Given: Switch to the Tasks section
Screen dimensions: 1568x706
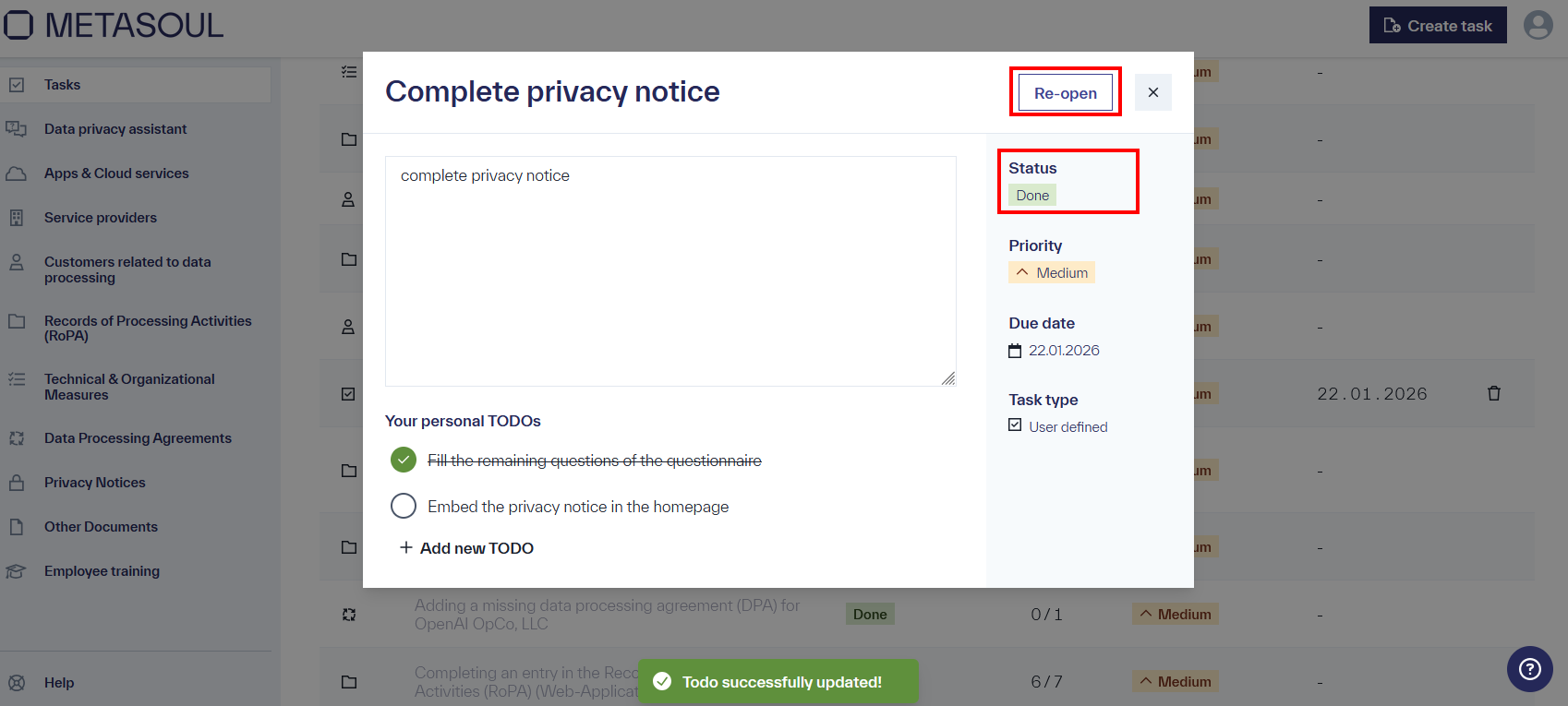Looking at the screenshot, I should [62, 84].
